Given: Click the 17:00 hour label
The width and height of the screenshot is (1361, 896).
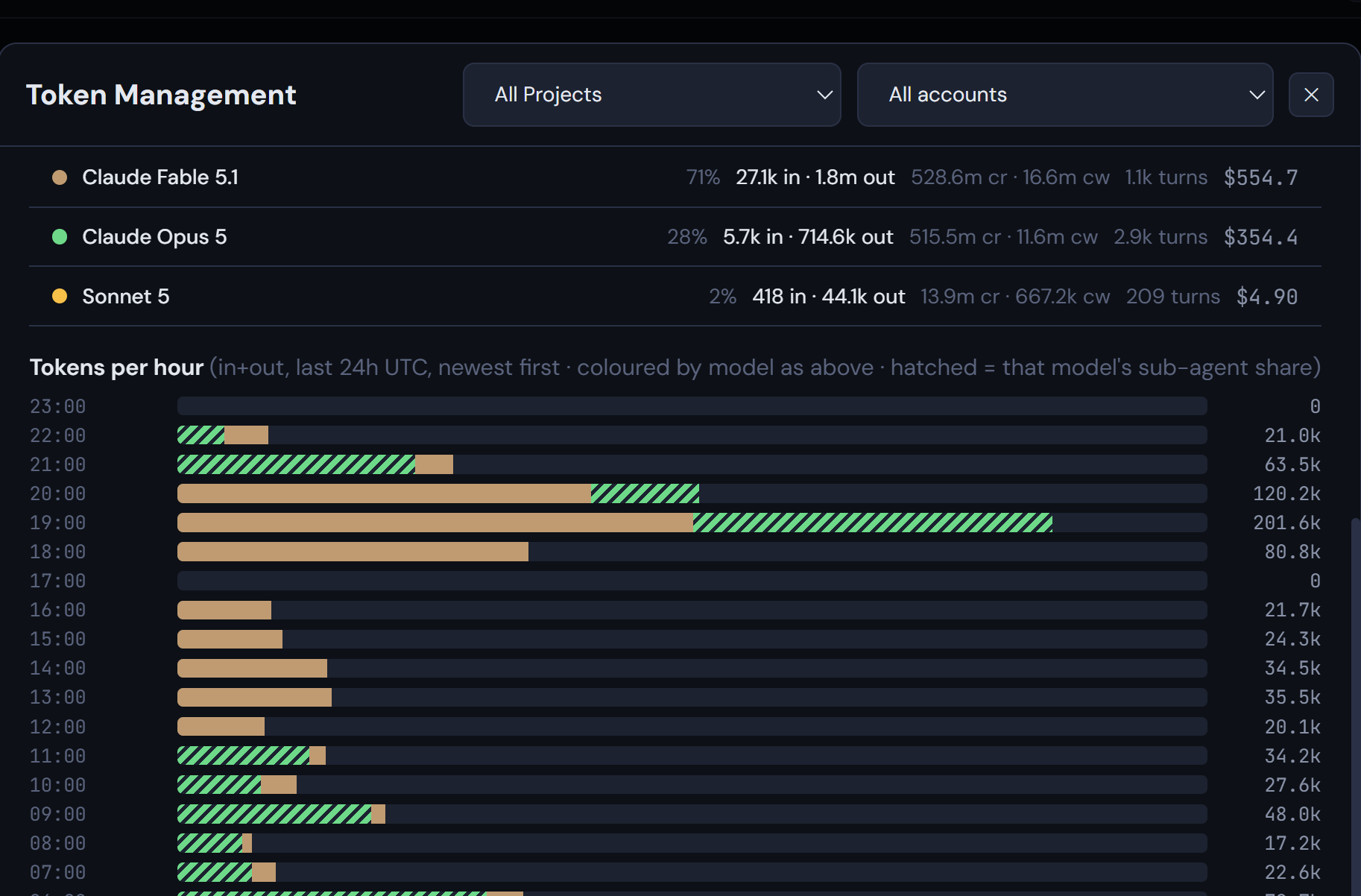Looking at the screenshot, I should [58, 581].
